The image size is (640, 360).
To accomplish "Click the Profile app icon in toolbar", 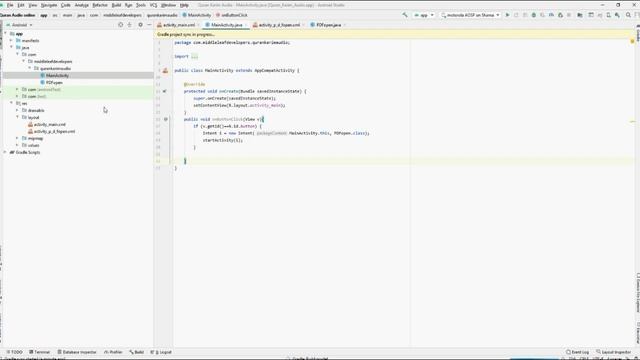I will (x=551, y=15).
